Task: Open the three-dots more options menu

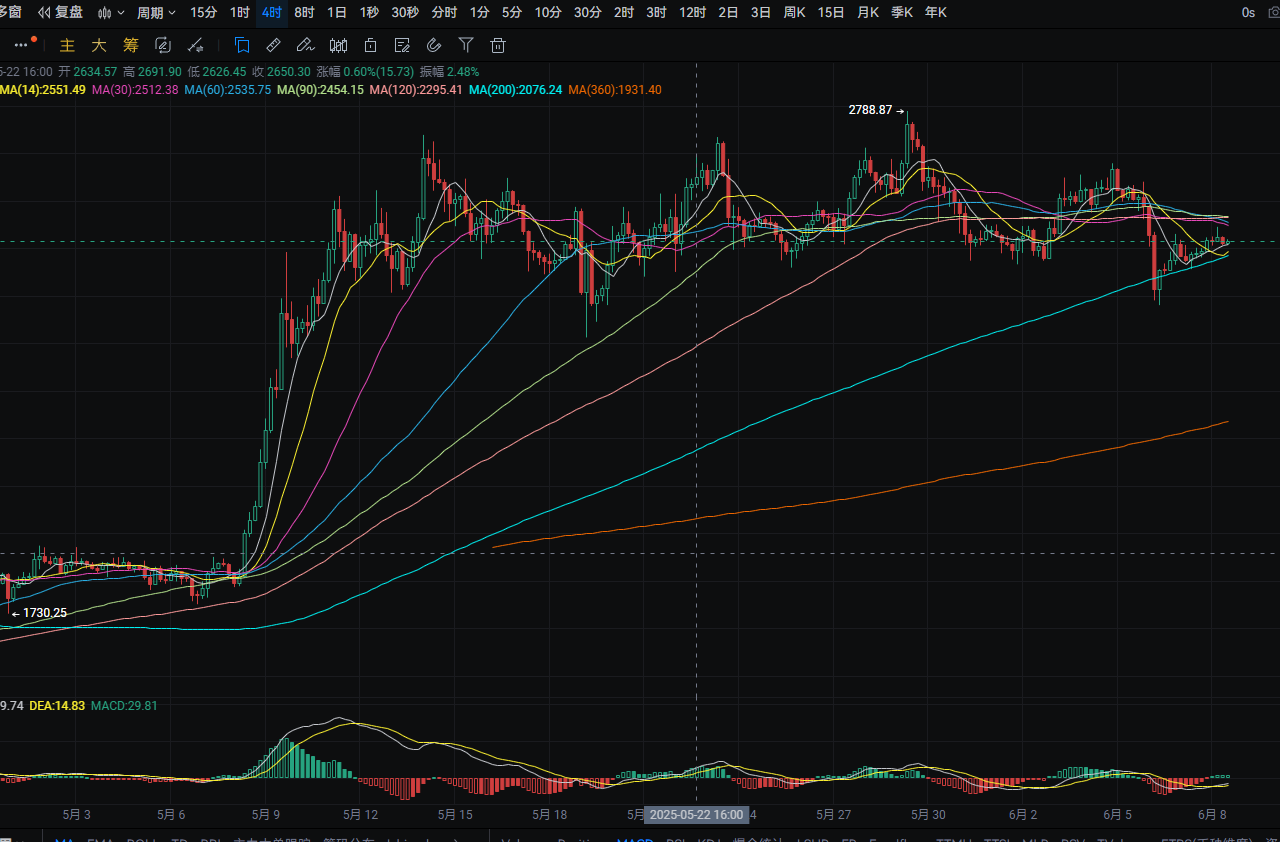Action: tap(22, 45)
